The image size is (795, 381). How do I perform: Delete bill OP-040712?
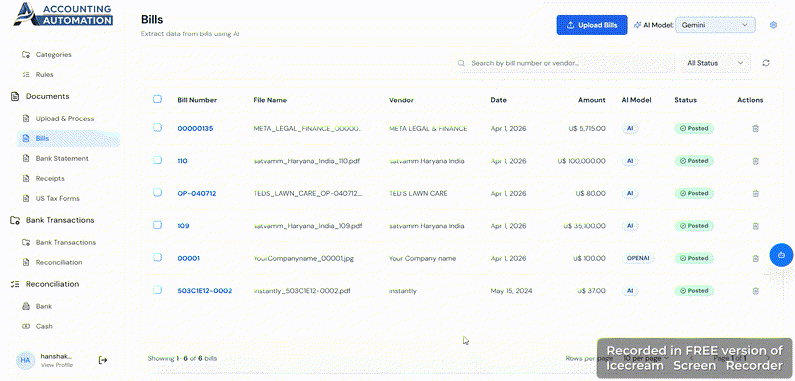tap(755, 193)
